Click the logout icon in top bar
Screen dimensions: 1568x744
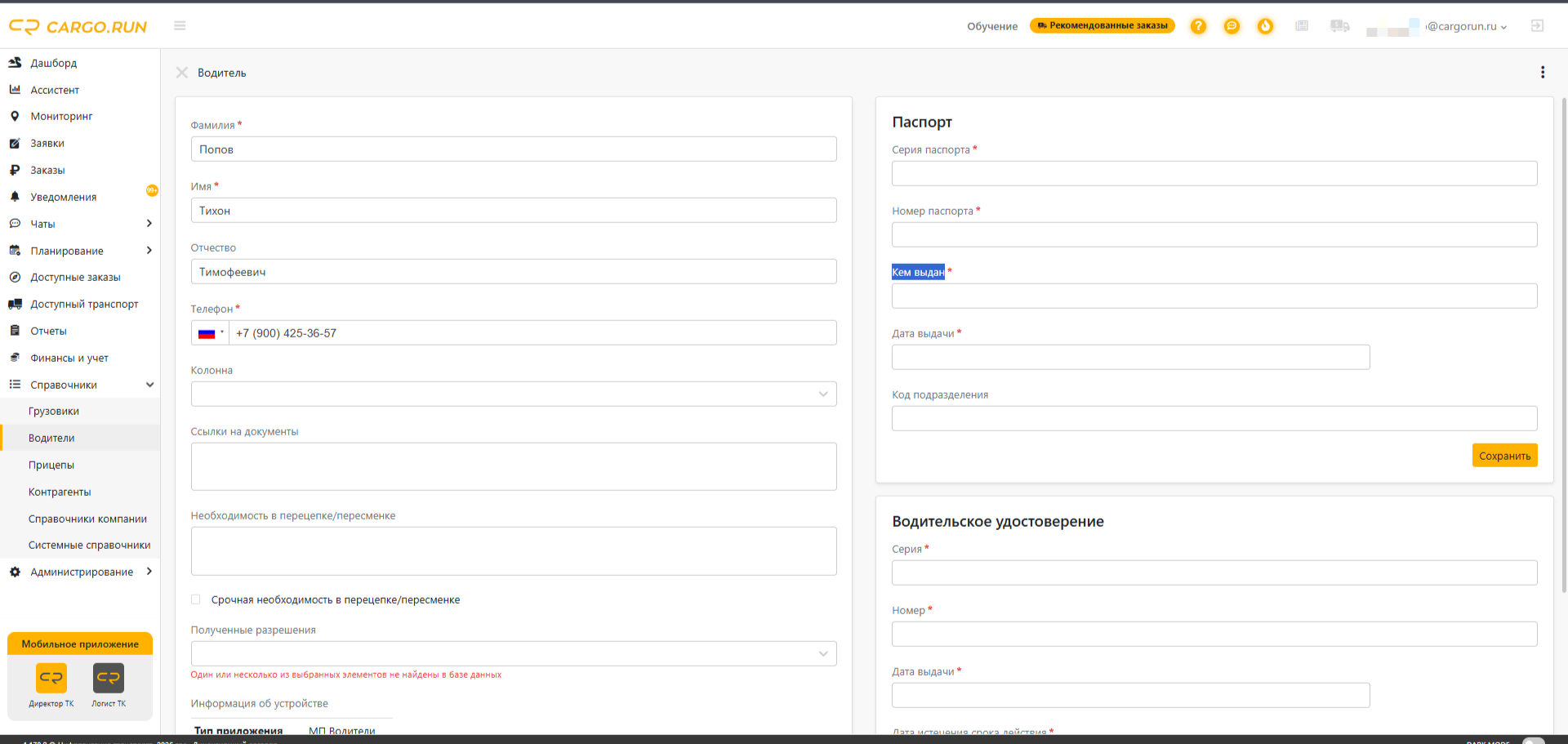click(1537, 26)
